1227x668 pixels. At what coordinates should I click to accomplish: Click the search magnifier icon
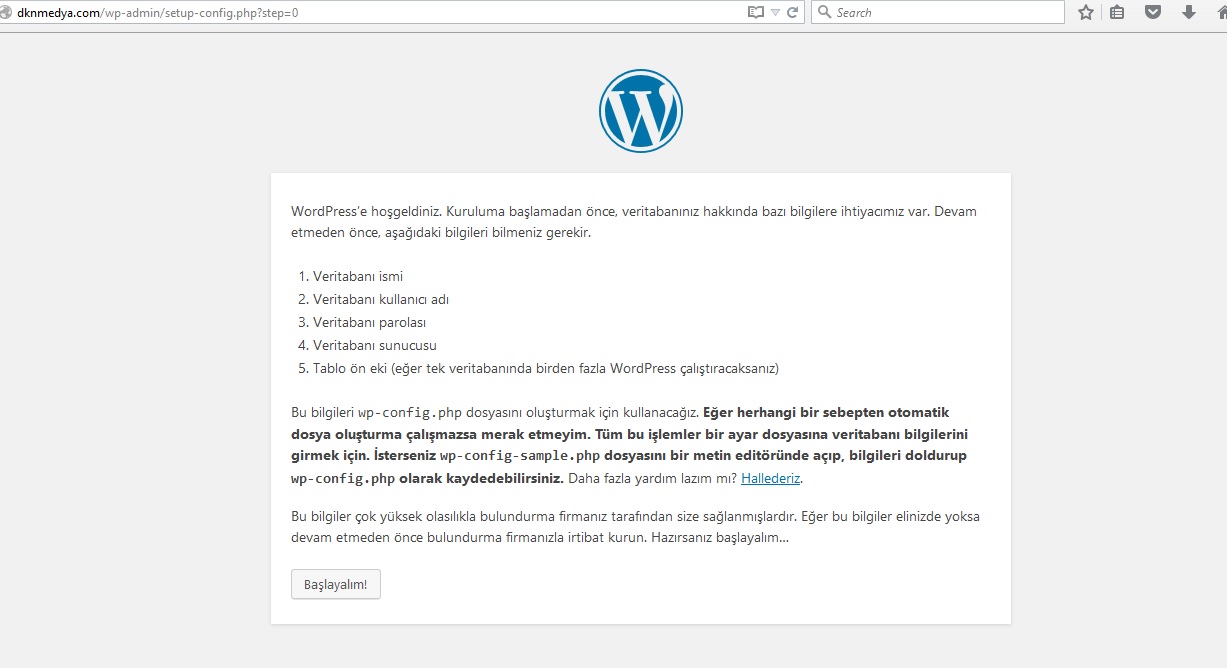[824, 12]
